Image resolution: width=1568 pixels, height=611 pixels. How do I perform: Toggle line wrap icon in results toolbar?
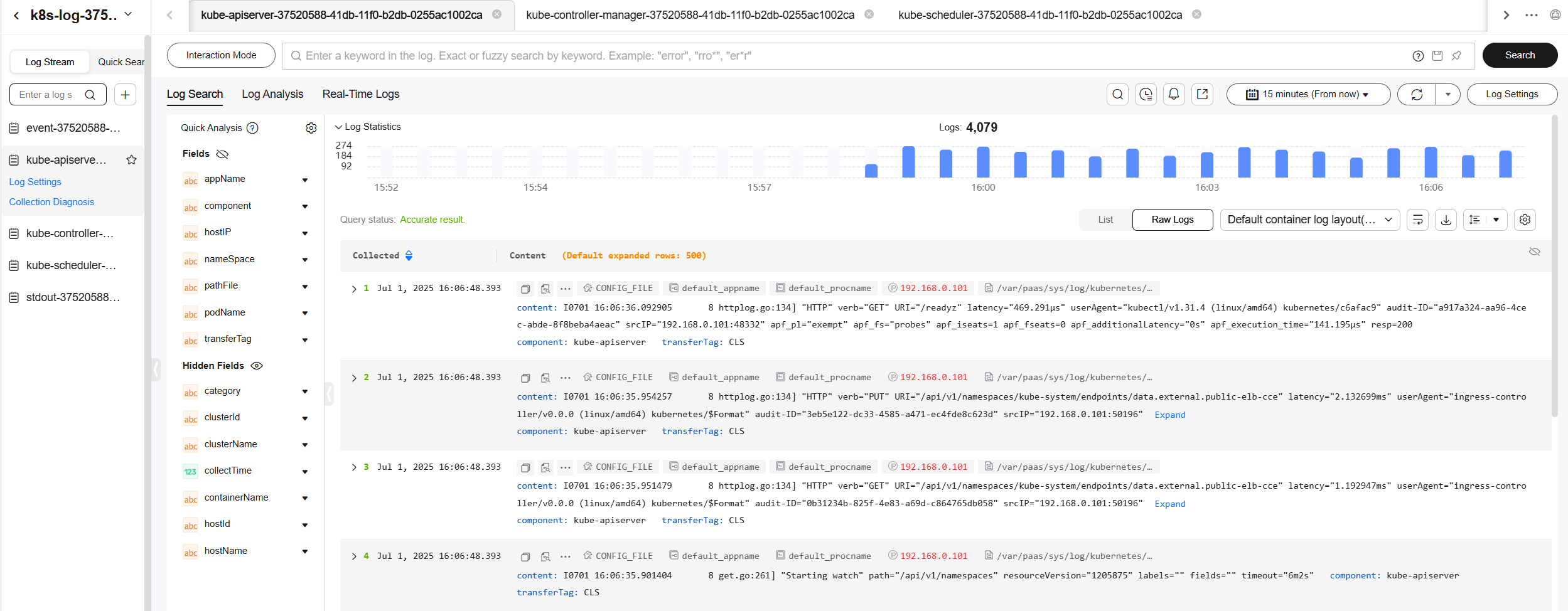point(1417,220)
